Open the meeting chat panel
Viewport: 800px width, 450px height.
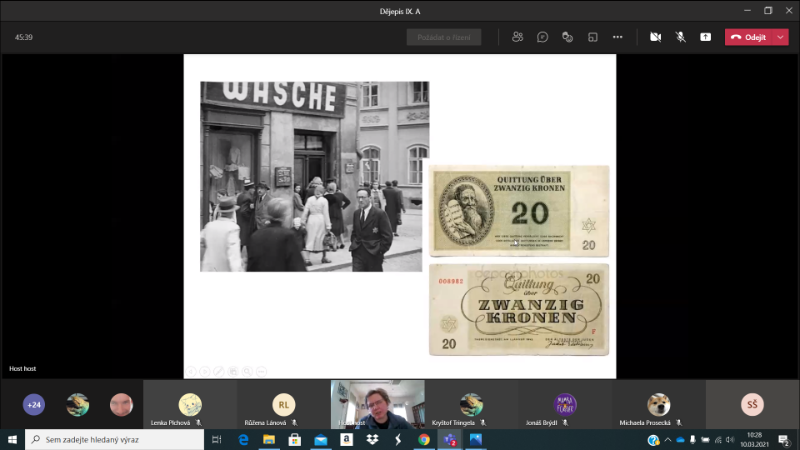(x=542, y=37)
